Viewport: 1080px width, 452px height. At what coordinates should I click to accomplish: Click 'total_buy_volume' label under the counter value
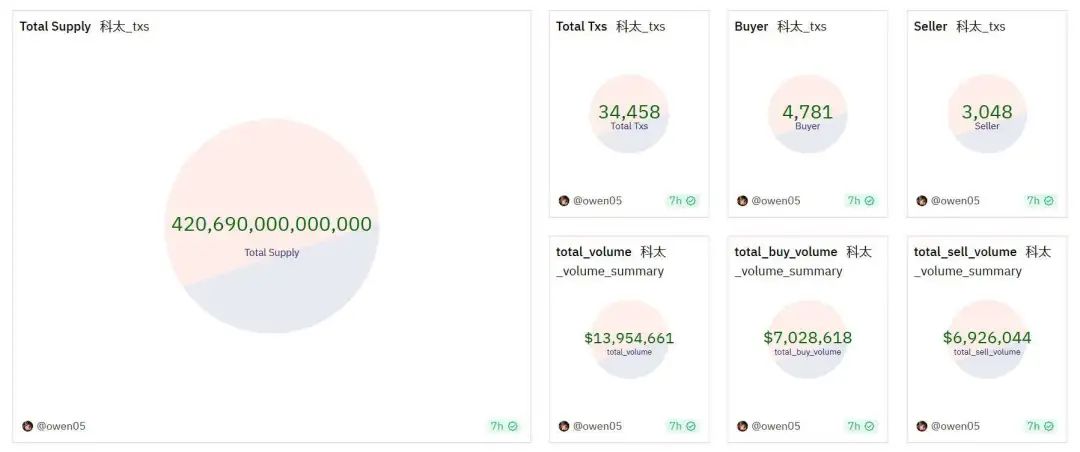(807, 352)
